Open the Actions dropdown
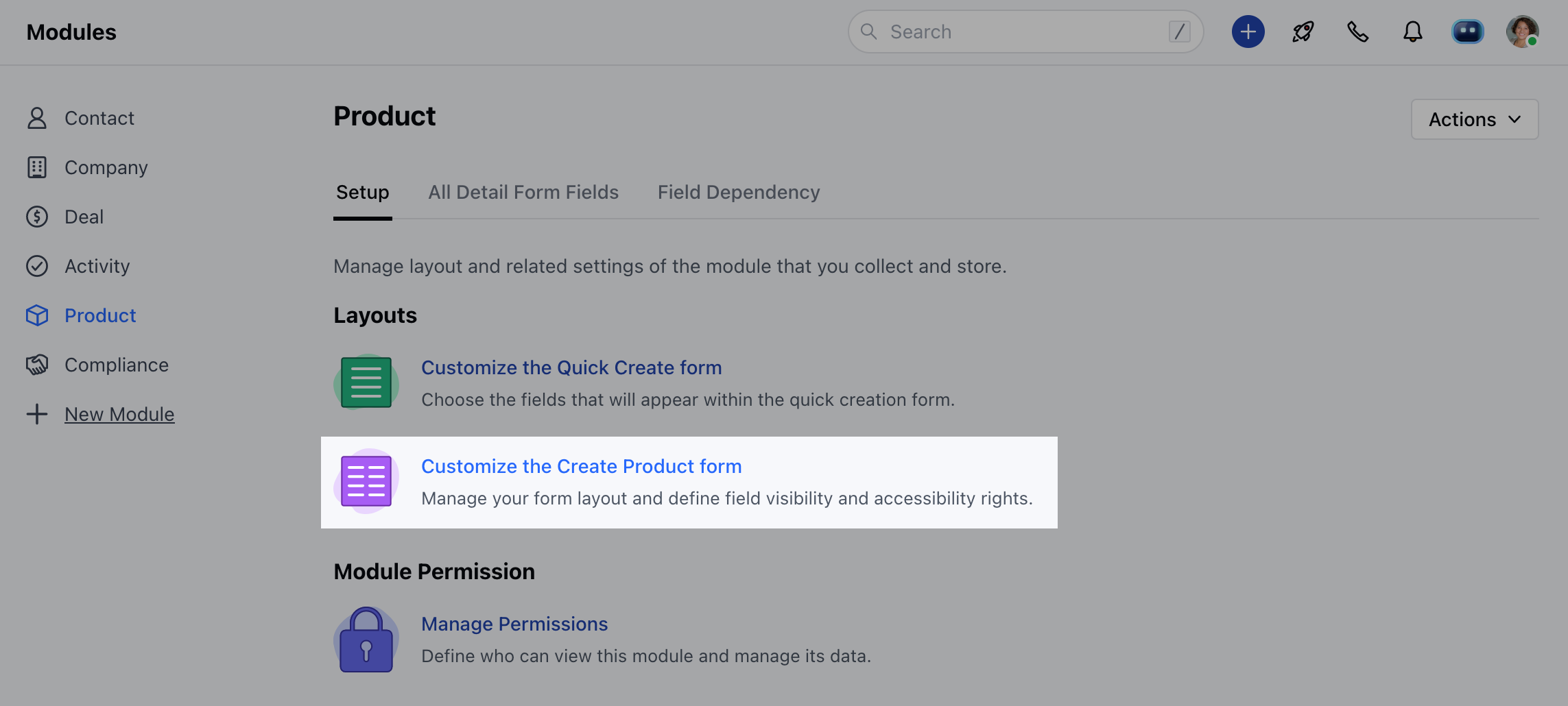 (x=1474, y=119)
